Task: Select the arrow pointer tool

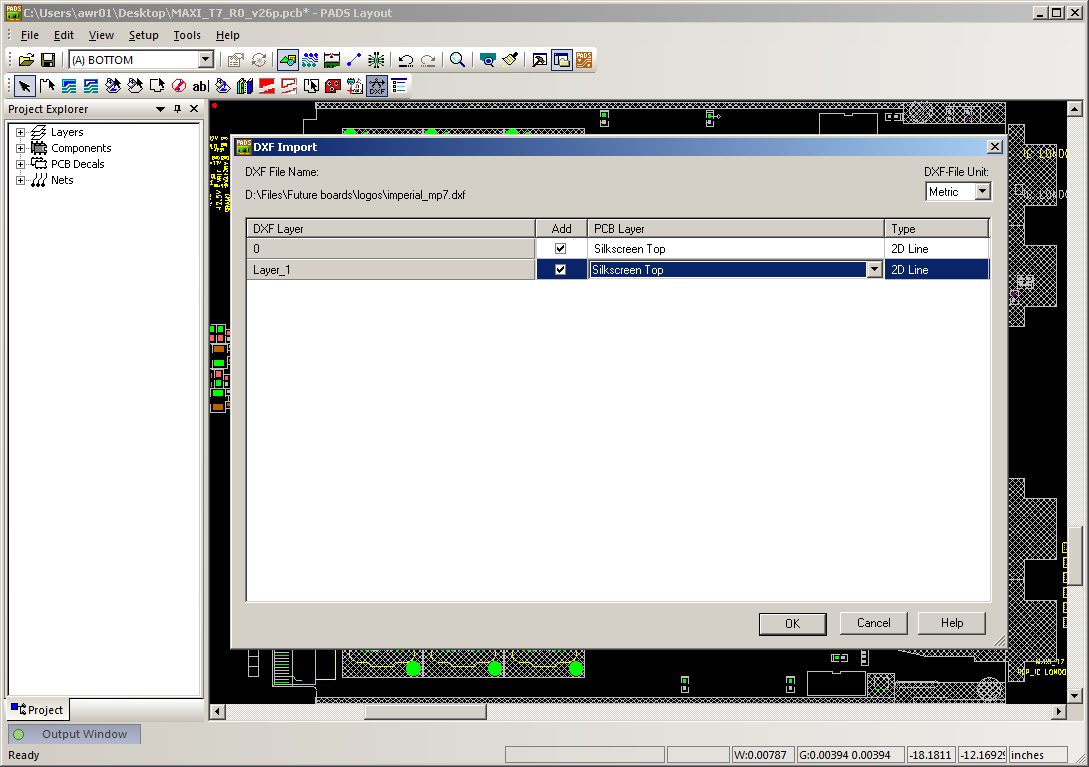Action: pos(24,86)
